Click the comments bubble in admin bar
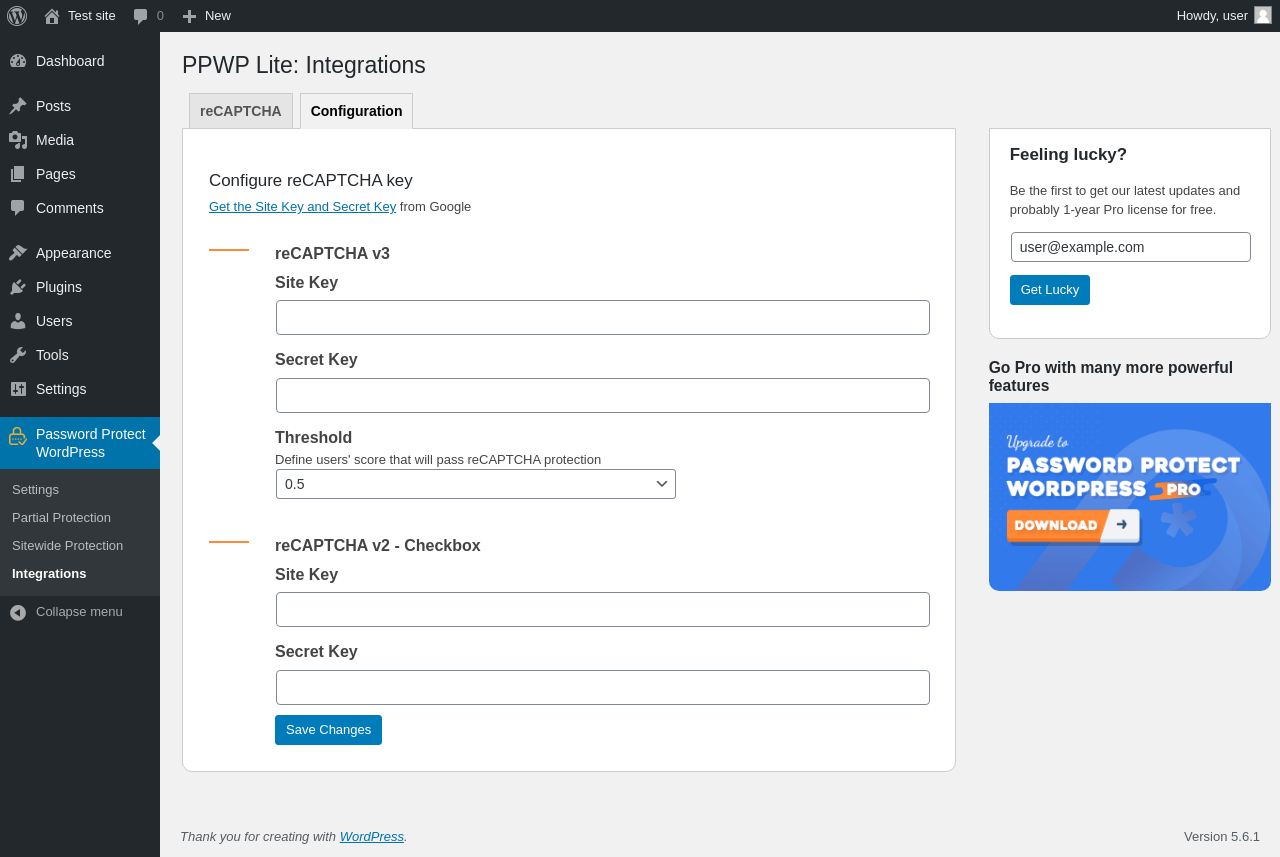Screen dimensions: 1280x857 (141, 16)
